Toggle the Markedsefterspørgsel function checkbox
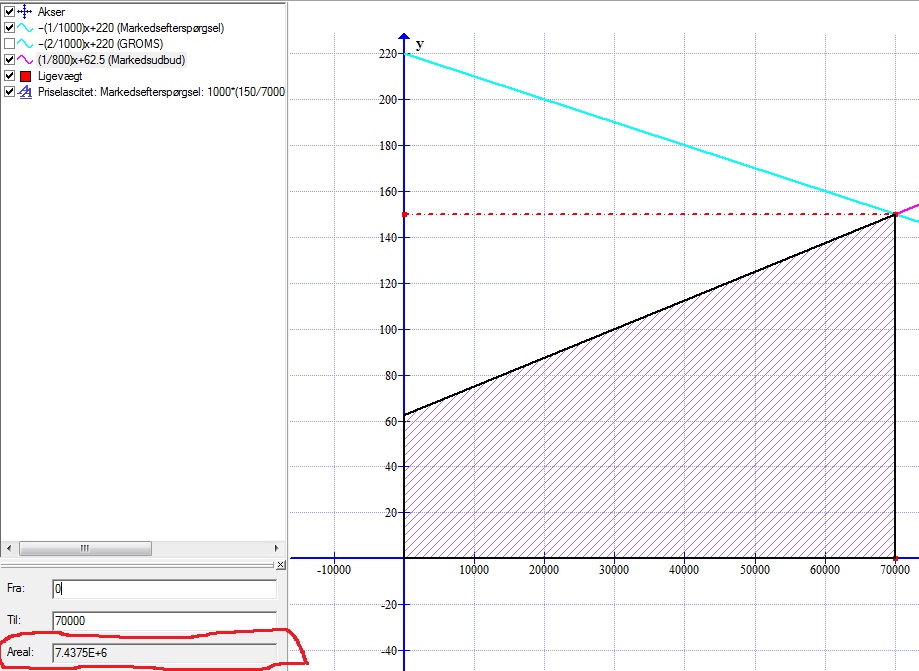Screen dimensions: 919x671 (x=9, y=28)
